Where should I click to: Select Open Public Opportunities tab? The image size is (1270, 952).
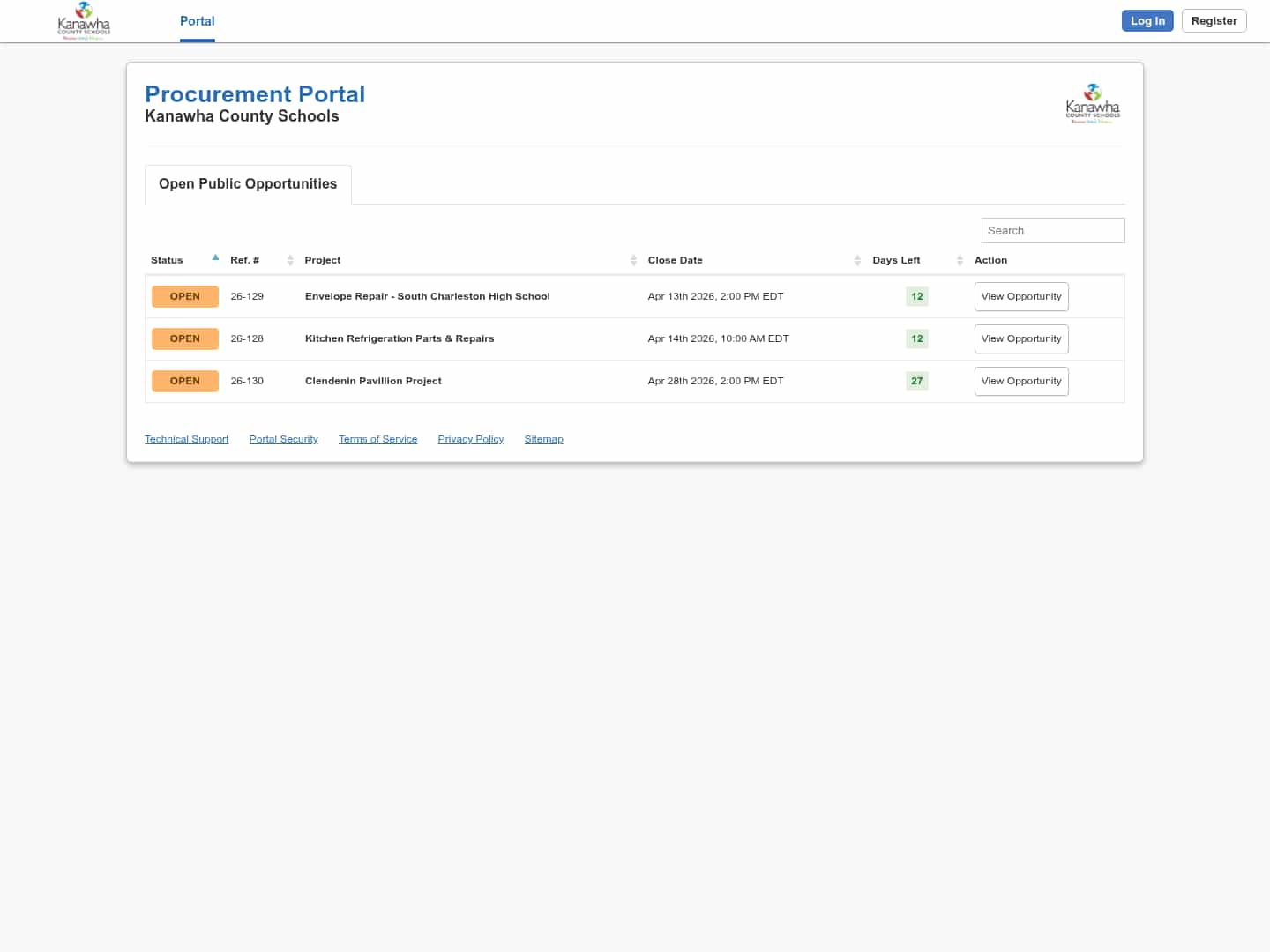[x=248, y=184]
